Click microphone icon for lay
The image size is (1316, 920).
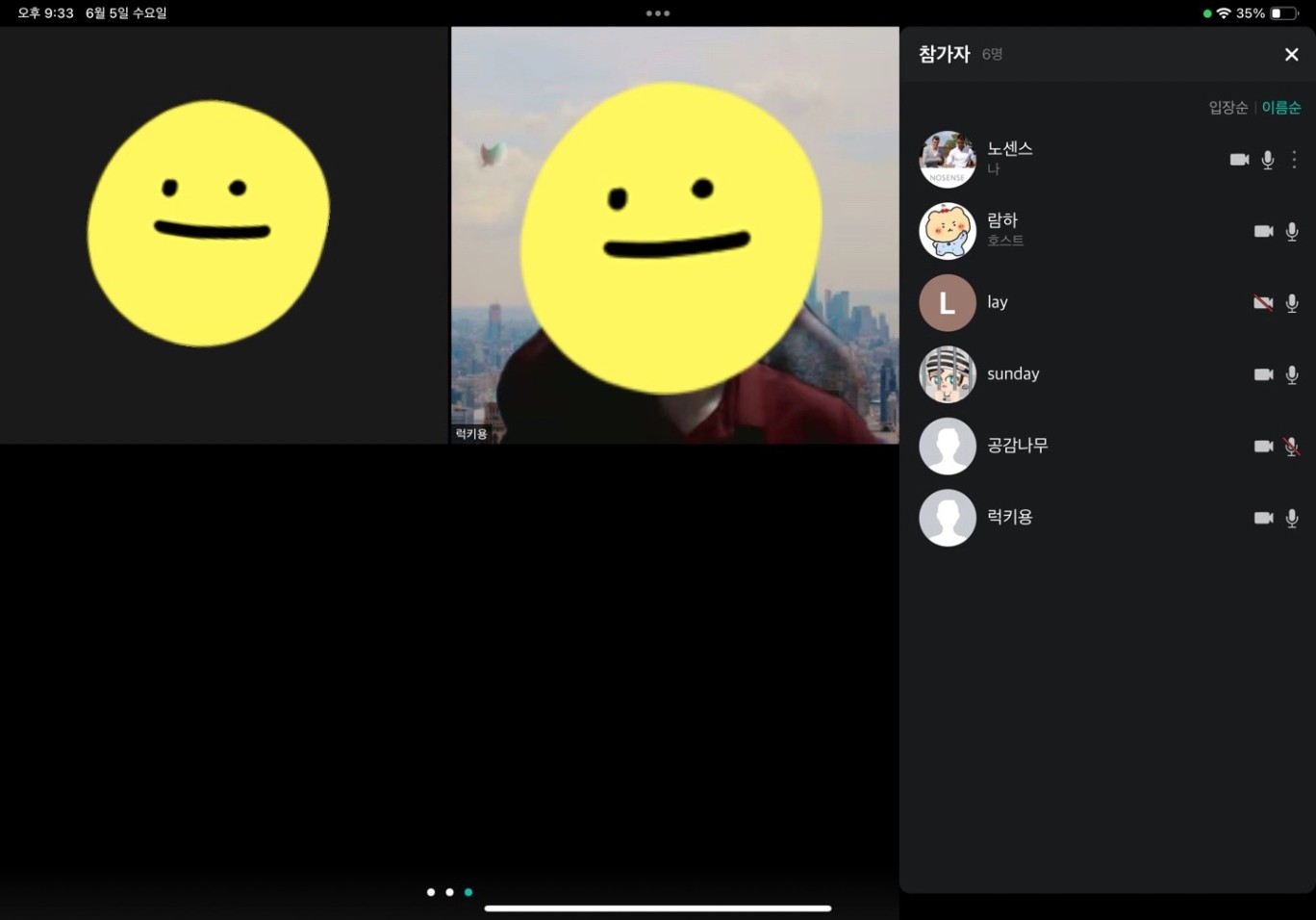1292,303
